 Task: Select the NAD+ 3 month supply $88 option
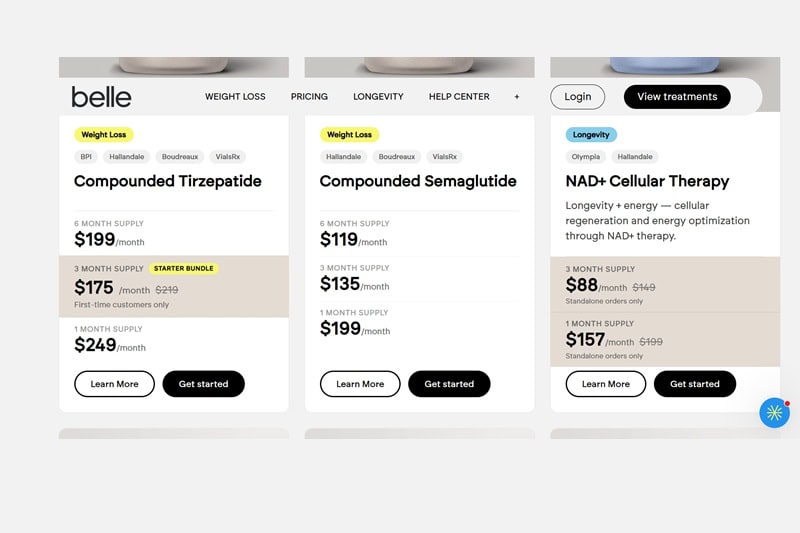(x=665, y=285)
